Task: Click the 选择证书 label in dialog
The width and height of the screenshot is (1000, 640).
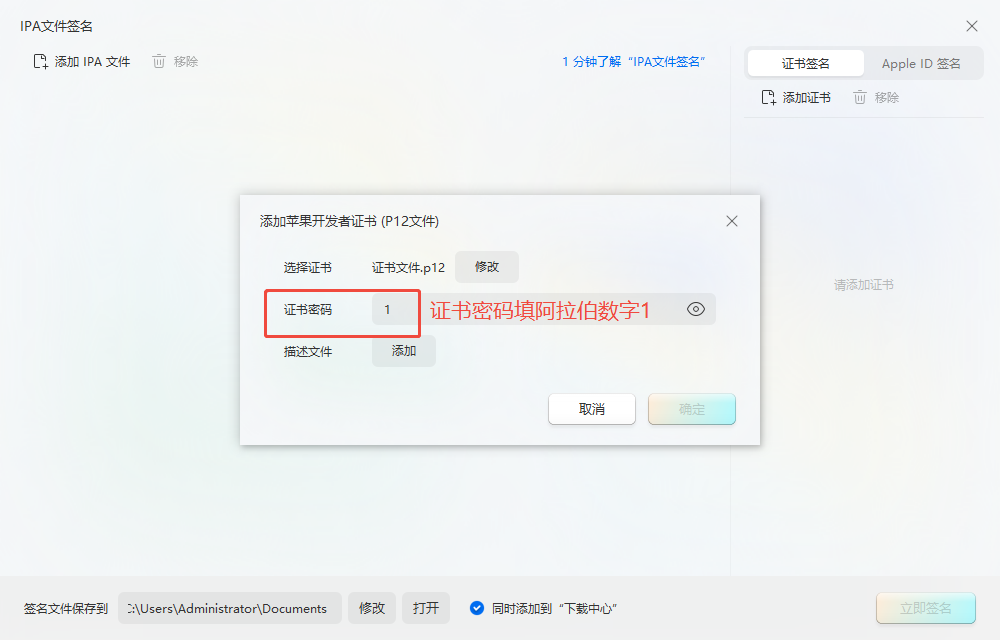Action: (308, 268)
